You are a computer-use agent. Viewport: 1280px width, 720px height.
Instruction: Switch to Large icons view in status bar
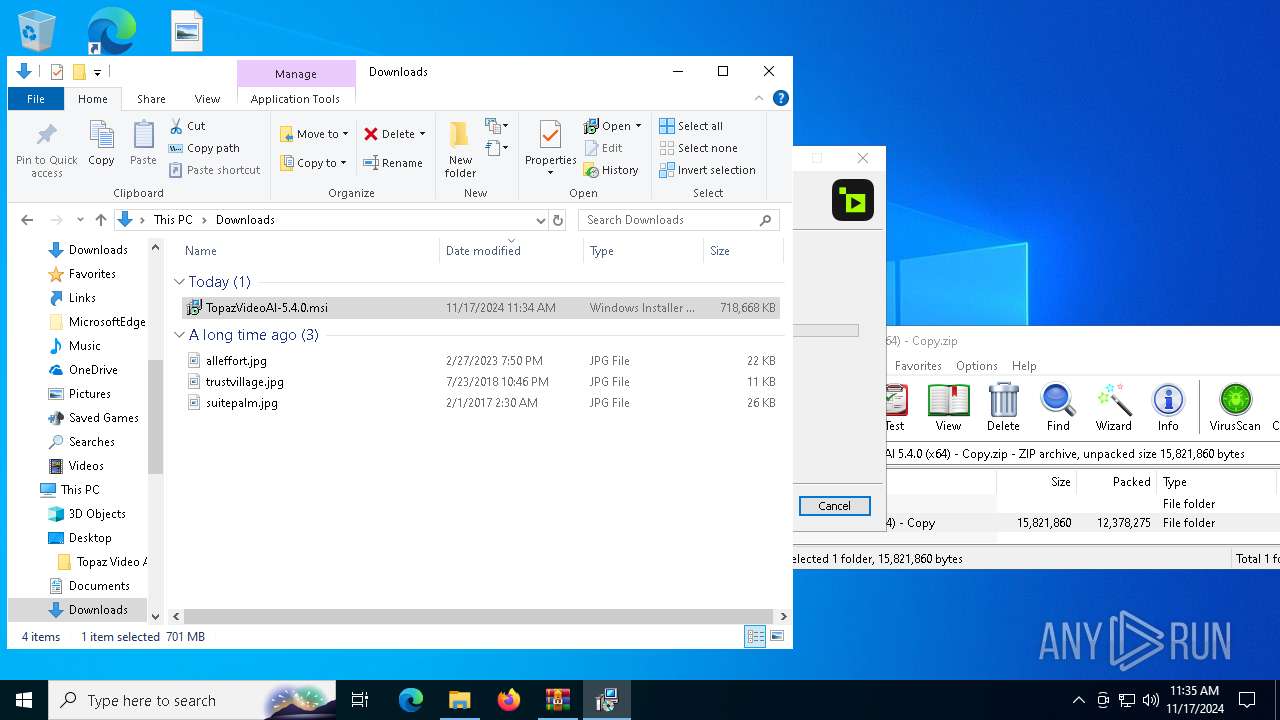click(x=776, y=636)
